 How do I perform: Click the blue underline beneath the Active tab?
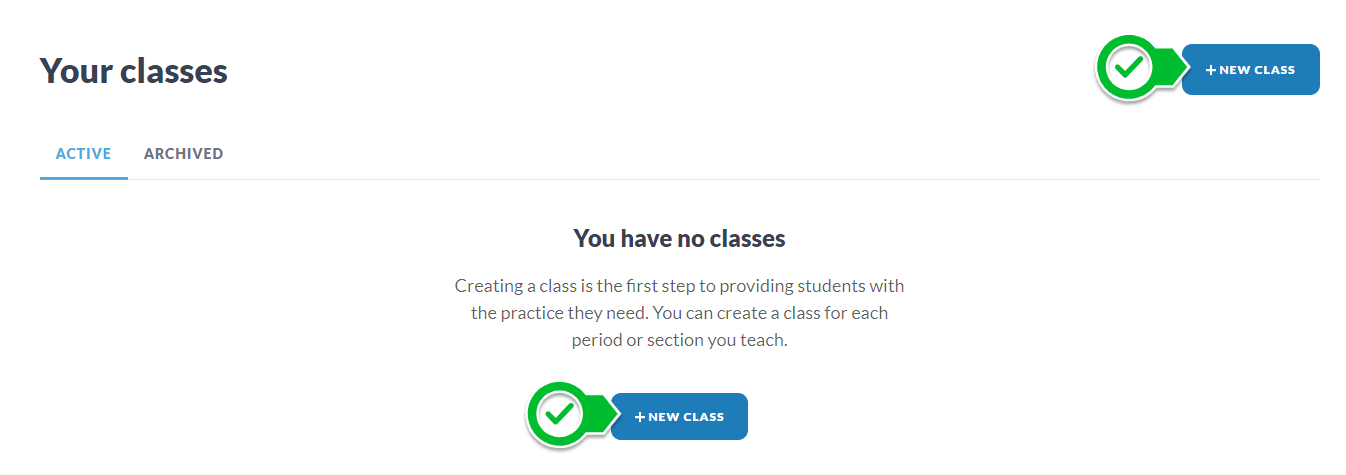click(83, 178)
